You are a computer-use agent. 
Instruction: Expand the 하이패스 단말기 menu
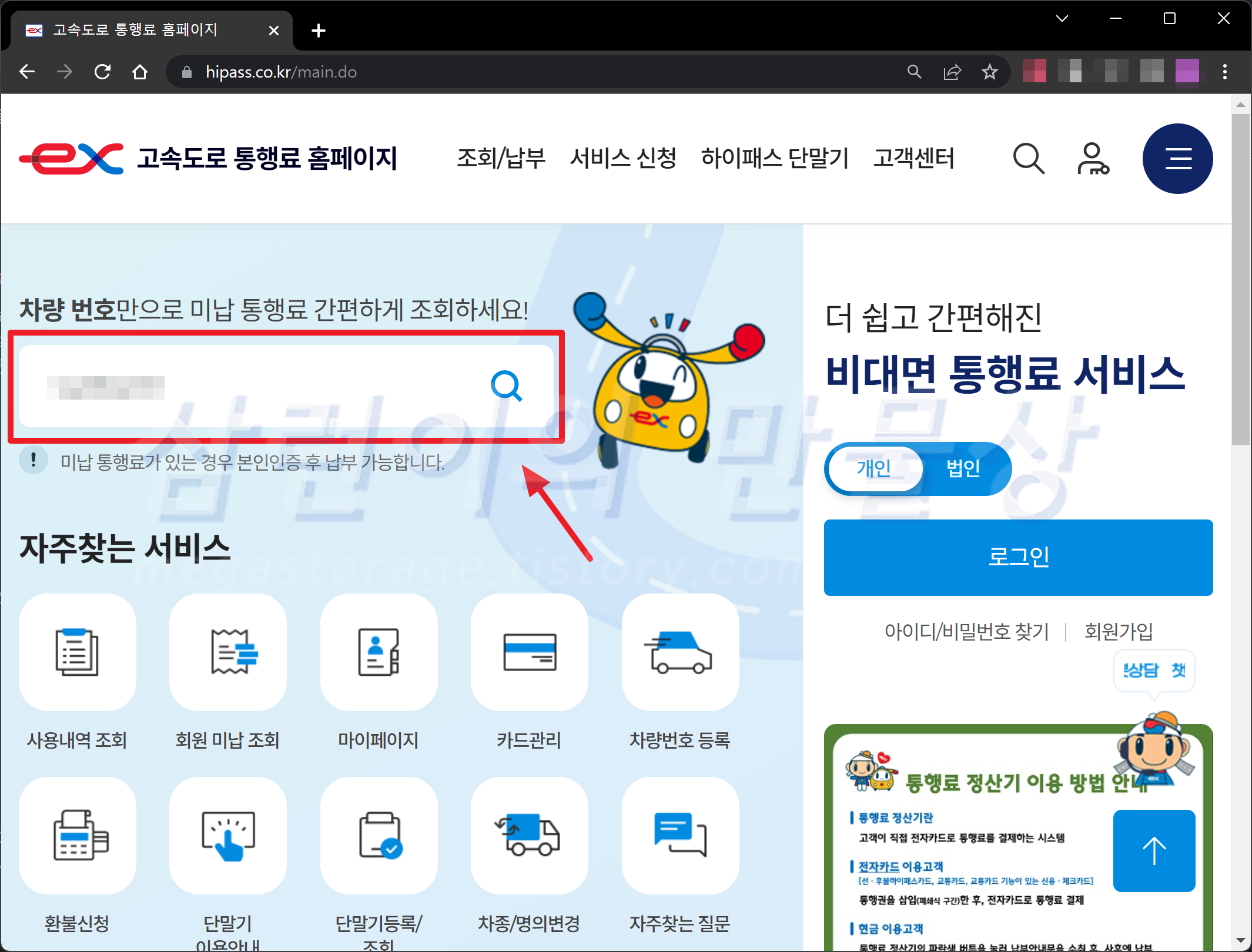click(x=774, y=158)
